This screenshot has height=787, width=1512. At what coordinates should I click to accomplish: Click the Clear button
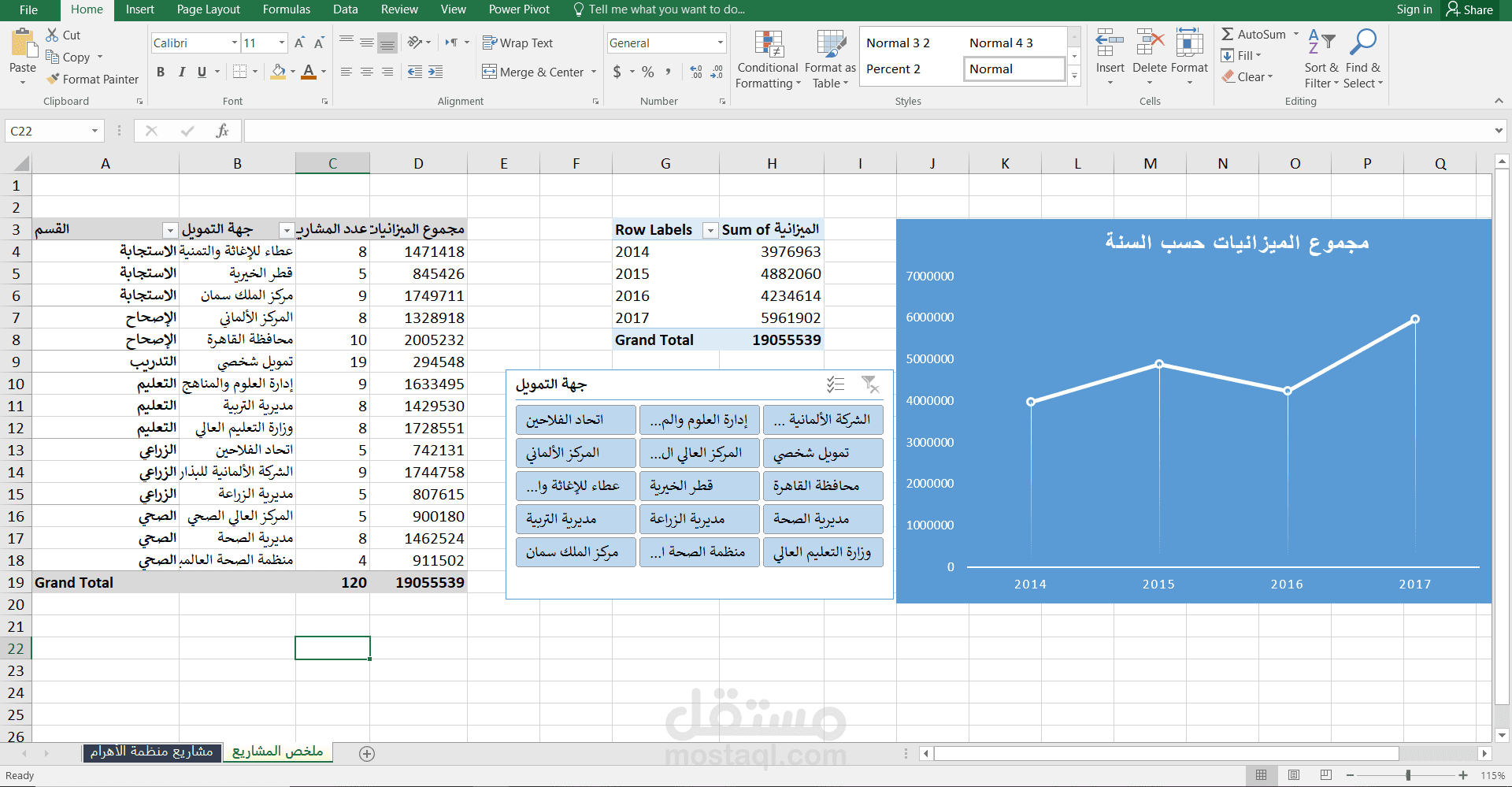(x=1247, y=76)
